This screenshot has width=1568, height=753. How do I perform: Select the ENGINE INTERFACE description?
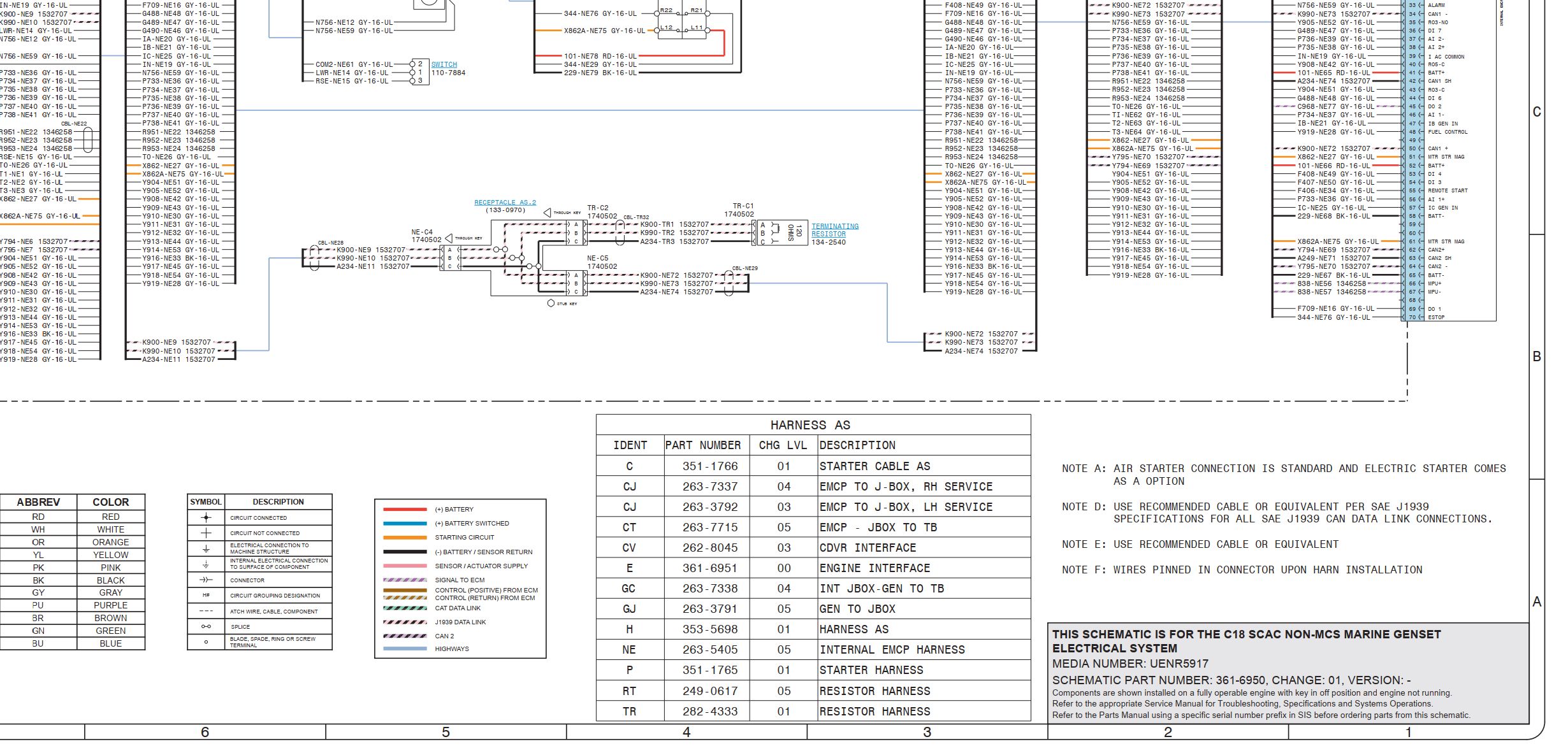[x=875, y=568]
